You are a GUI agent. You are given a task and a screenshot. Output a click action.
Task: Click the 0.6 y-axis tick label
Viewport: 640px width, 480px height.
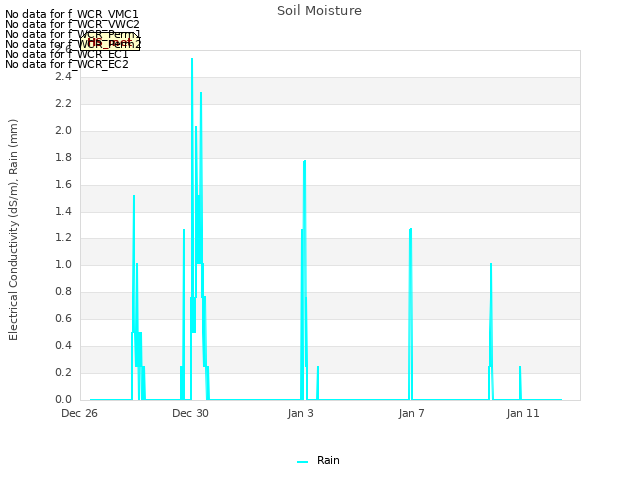[x=63, y=318]
